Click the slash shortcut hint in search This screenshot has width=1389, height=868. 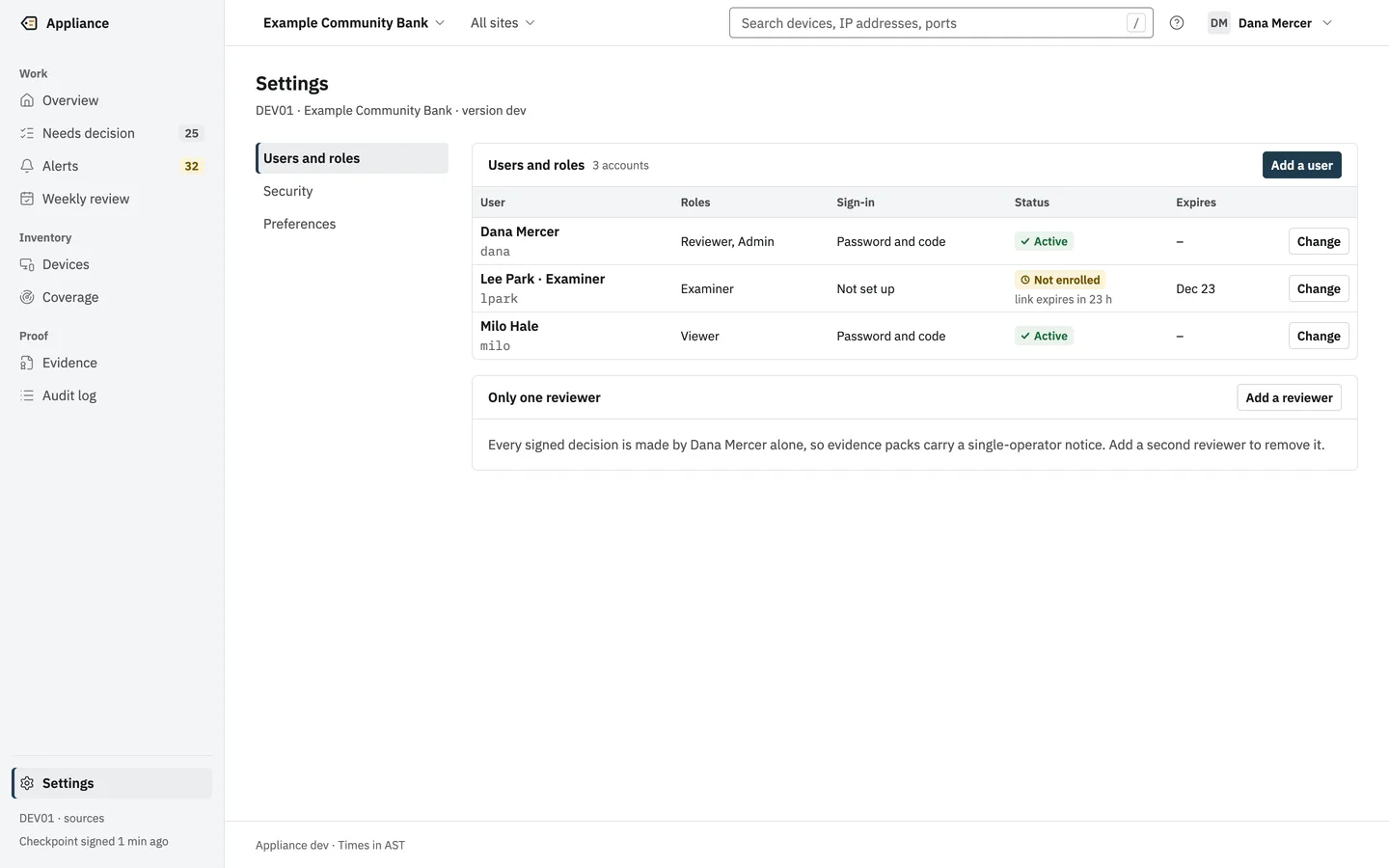click(1136, 23)
